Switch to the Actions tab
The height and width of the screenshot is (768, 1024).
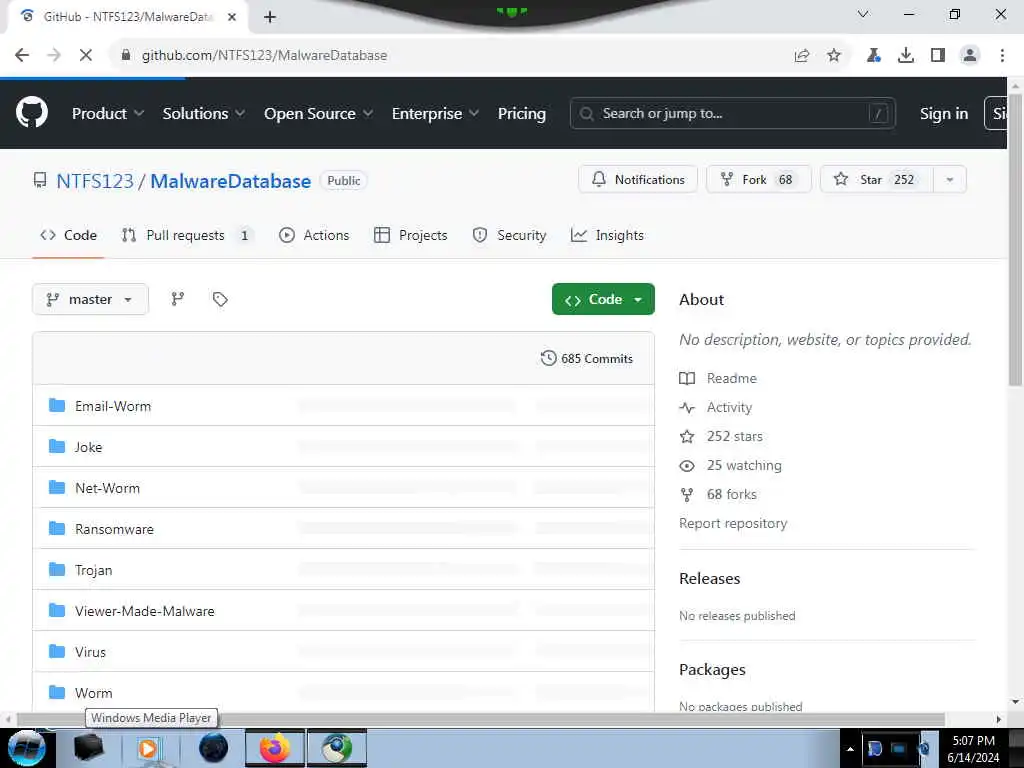[314, 235]
